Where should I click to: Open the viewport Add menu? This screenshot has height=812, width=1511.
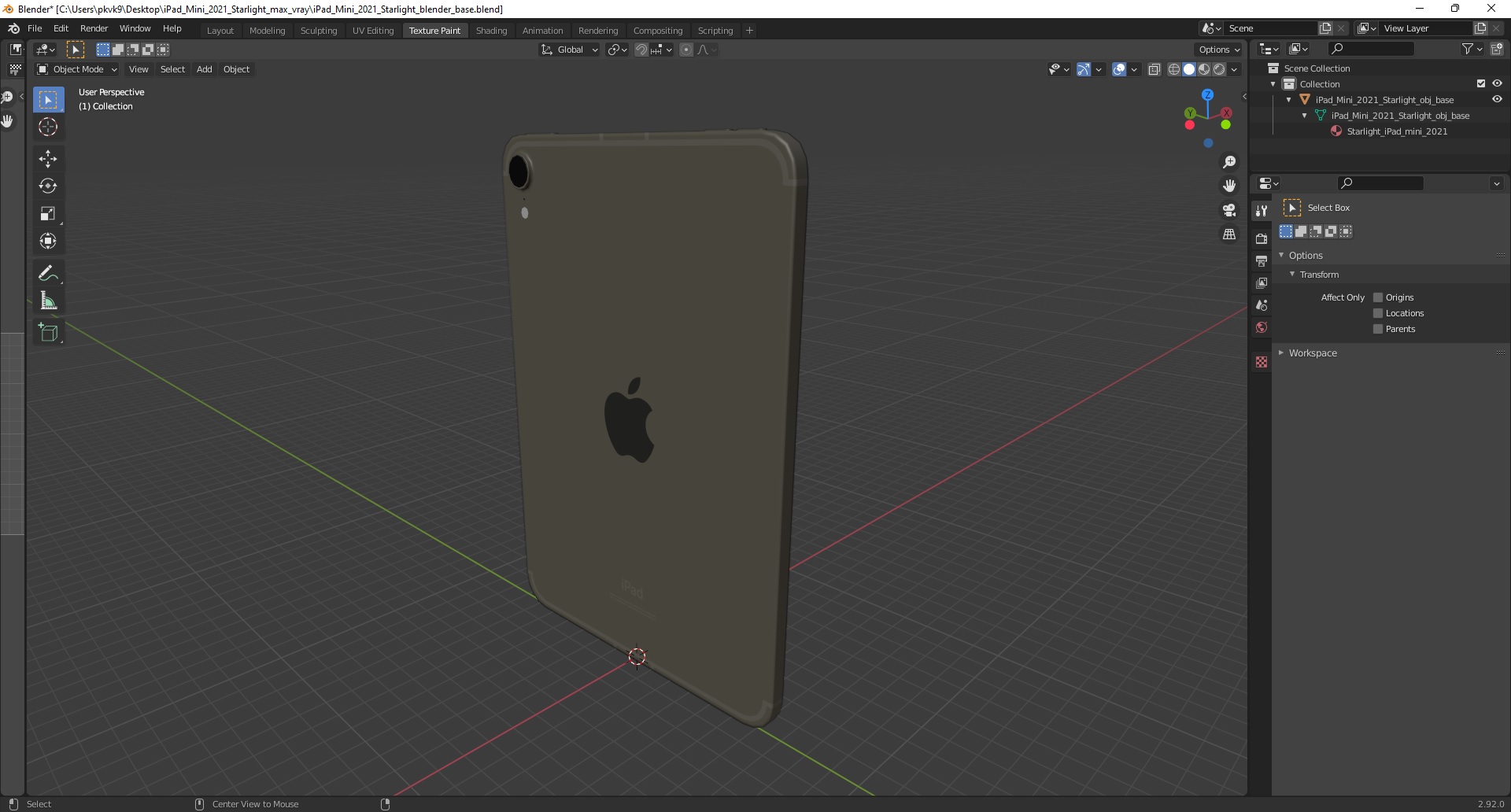(x=204, y=69)
